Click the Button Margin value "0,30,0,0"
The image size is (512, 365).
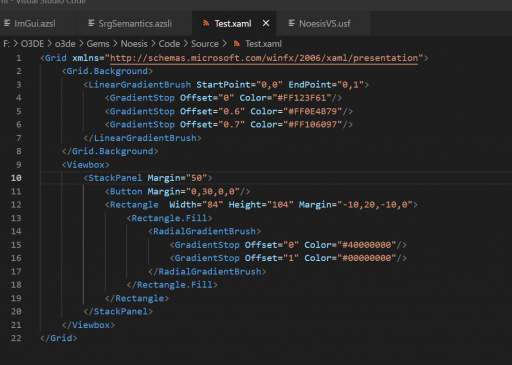tap(213, 191)
